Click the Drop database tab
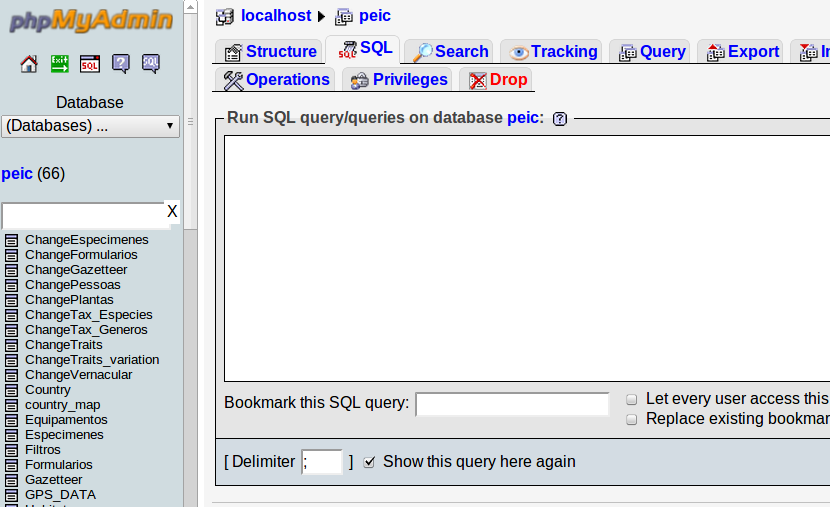This screenshot has height=507, width=830. [497, 80]
